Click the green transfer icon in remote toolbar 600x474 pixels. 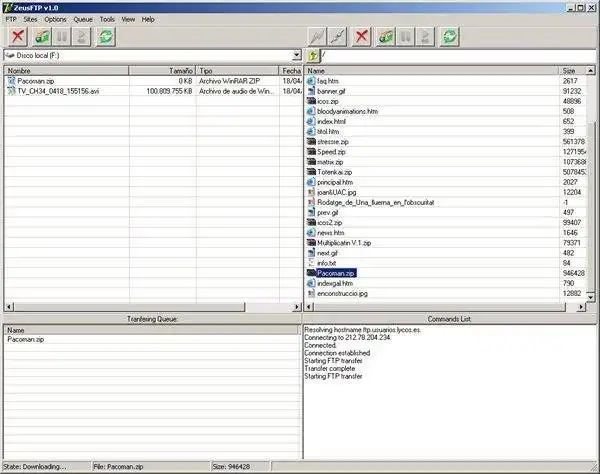point(386,37)
